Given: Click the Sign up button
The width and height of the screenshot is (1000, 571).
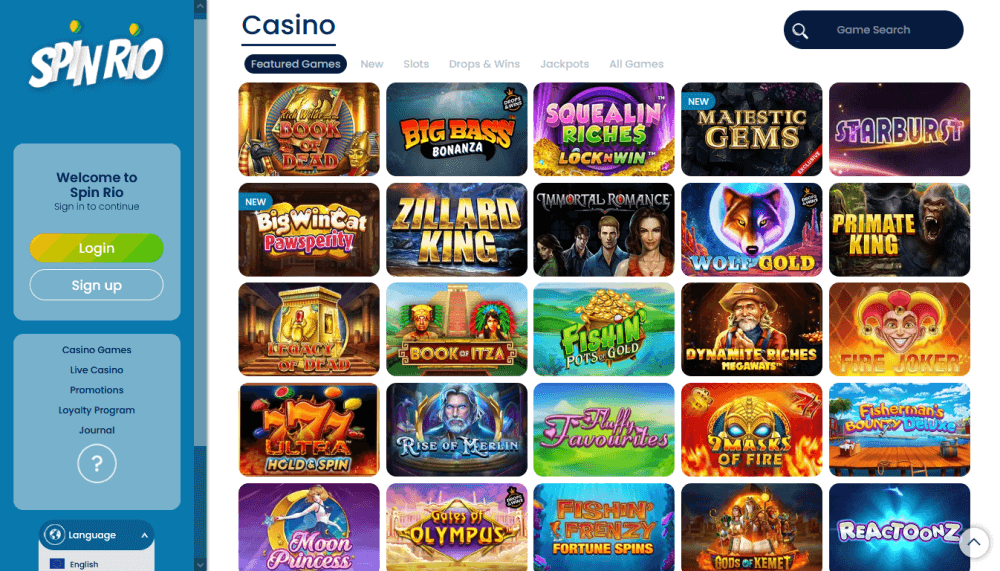Looking at the screenshot, I should point(96,285).
